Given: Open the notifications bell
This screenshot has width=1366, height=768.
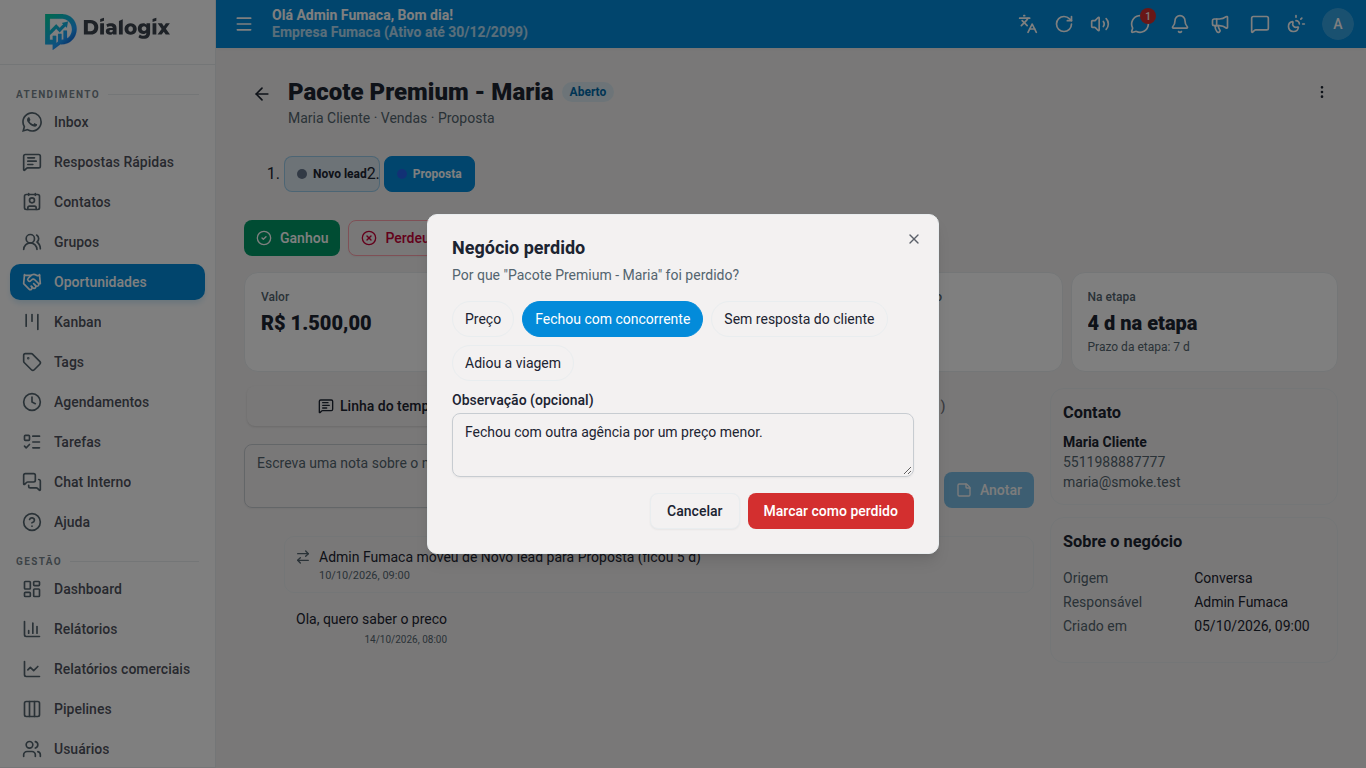Looking at the screenshot, I should pos(1180,24).
